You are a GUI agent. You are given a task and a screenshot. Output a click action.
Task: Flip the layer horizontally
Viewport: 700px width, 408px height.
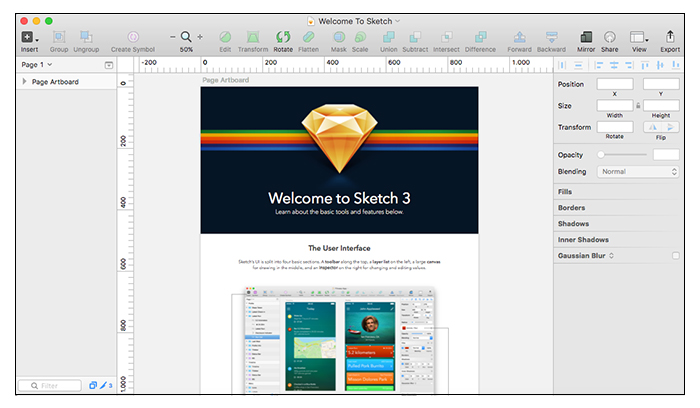653,127
